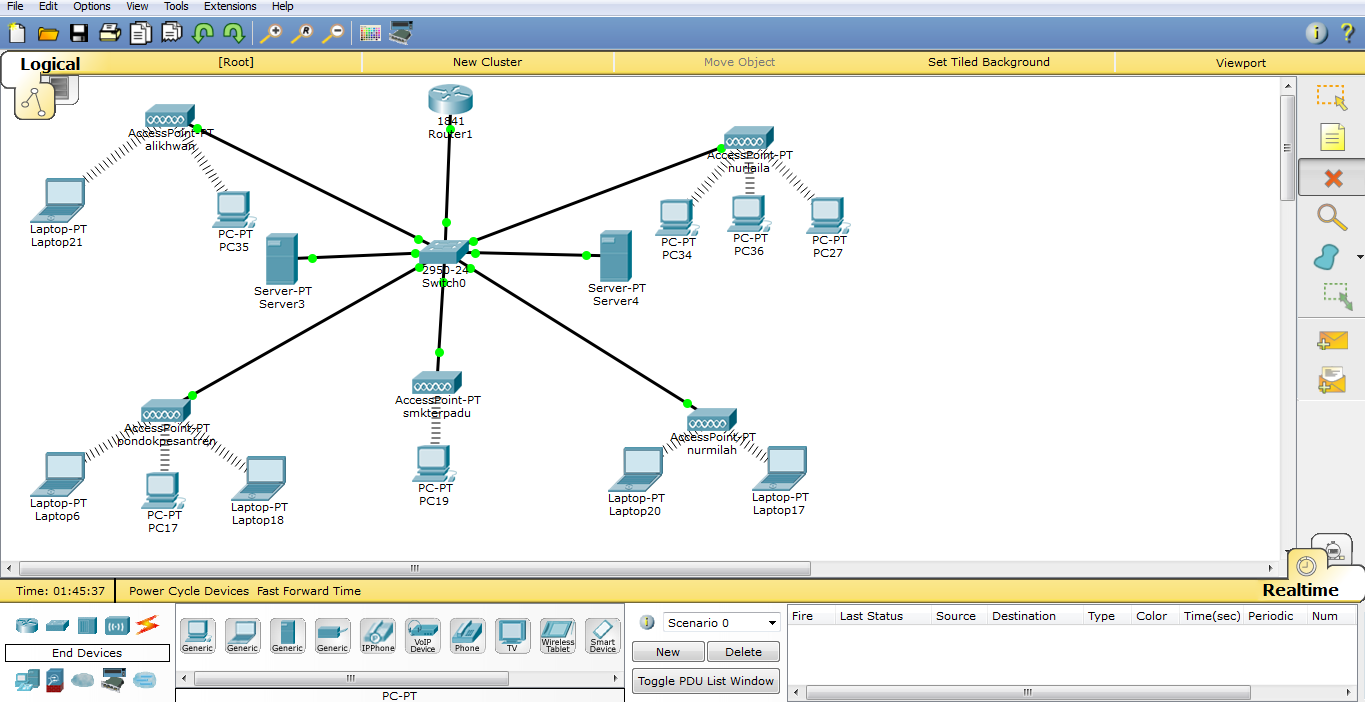Image resolution: width=1365 pixels, height=702 pixels.
Task: Click the Save floppy disk icon
Action: coord(78,33)
